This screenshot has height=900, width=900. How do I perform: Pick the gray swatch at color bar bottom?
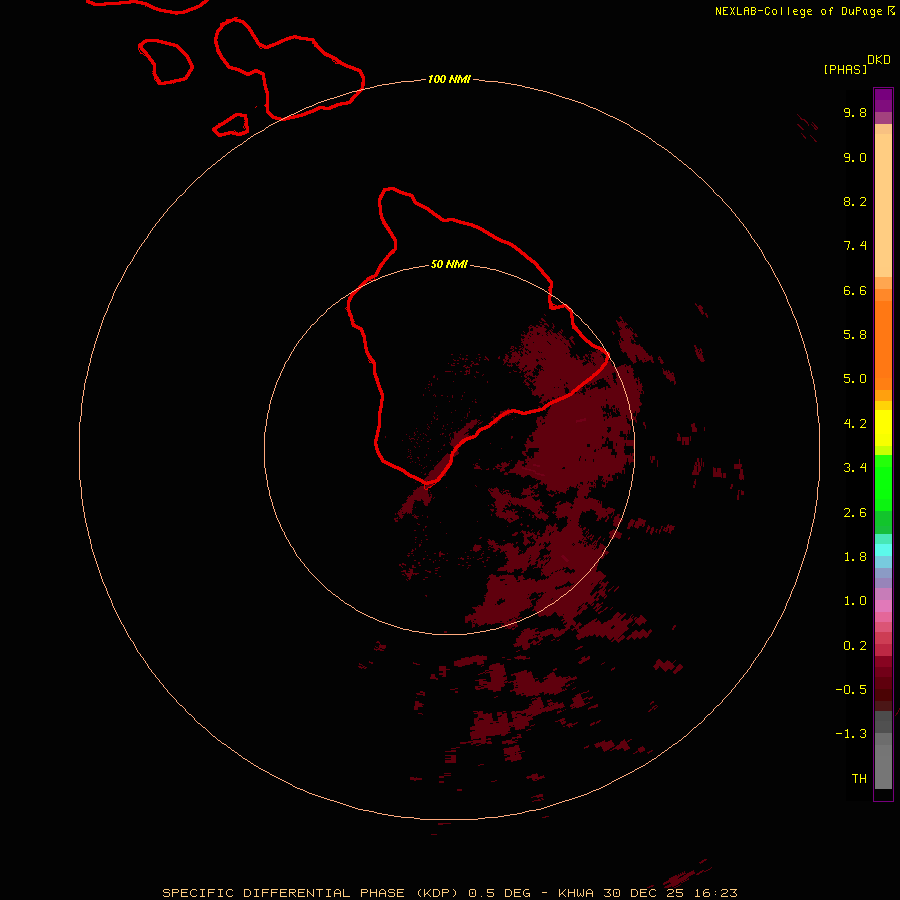pos(883,766)
